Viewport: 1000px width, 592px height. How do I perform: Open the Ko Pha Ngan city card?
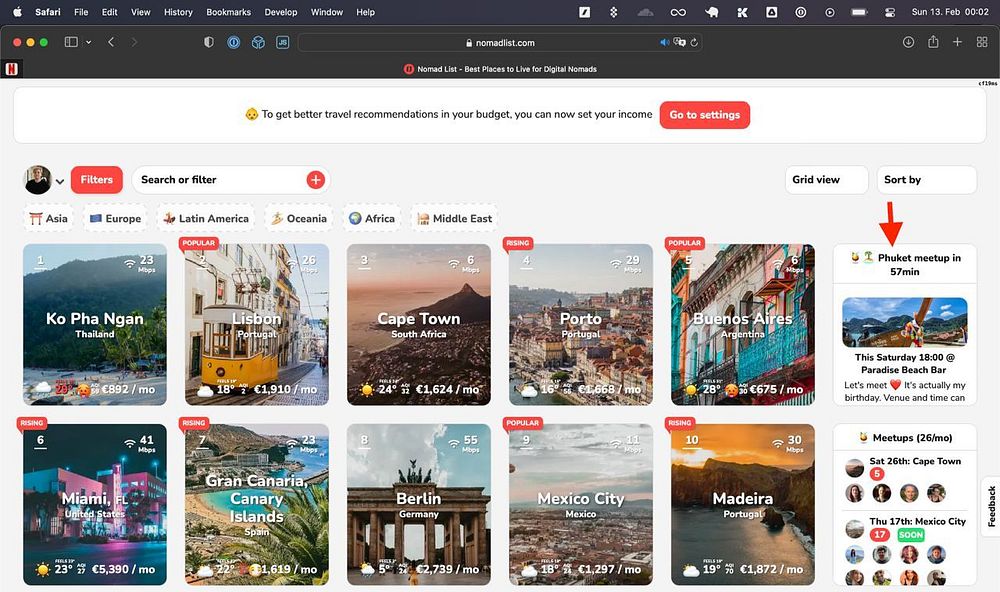pyautogui.click(x=95, y=325)
